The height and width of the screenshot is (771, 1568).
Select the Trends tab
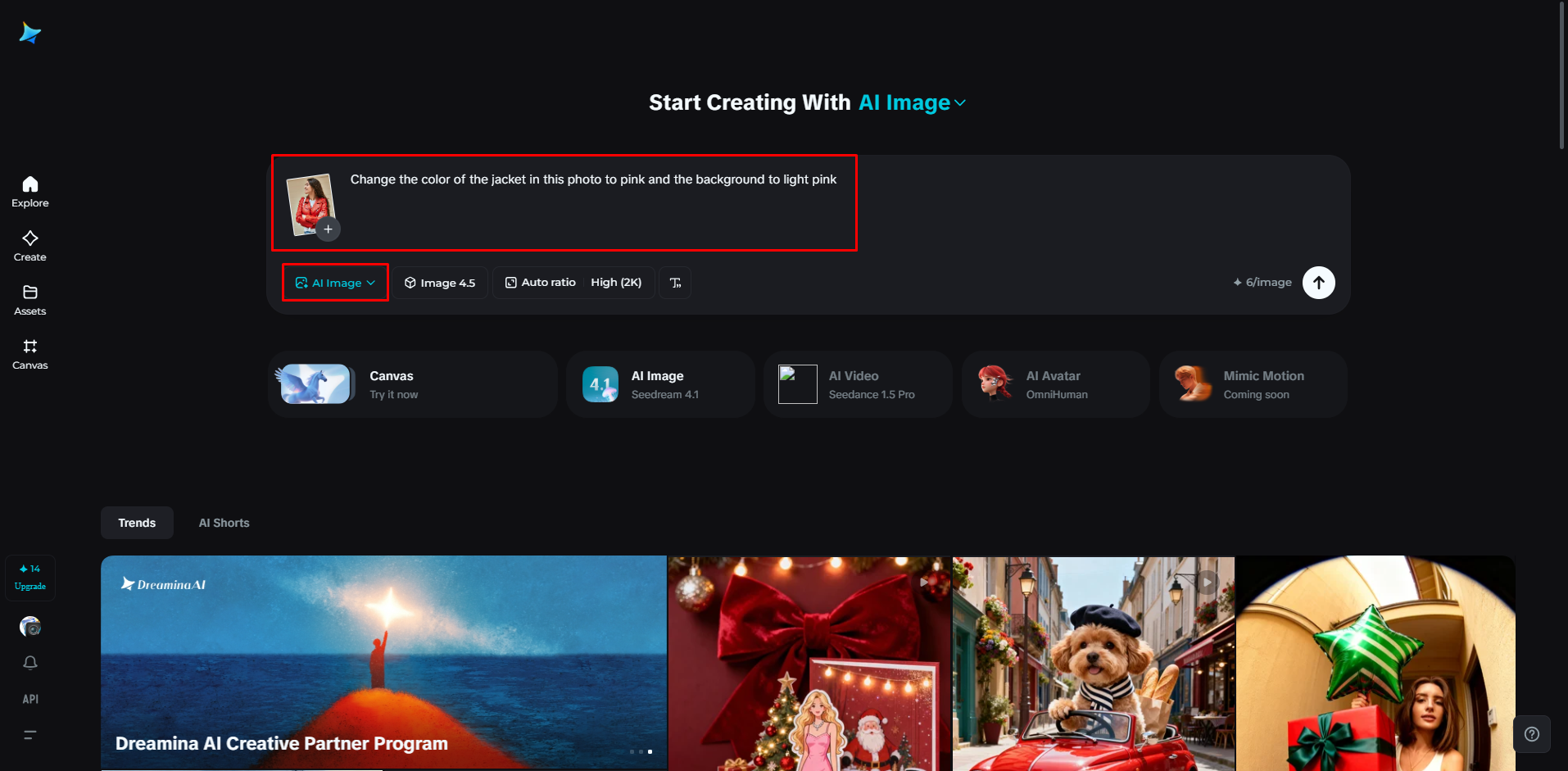137,523
